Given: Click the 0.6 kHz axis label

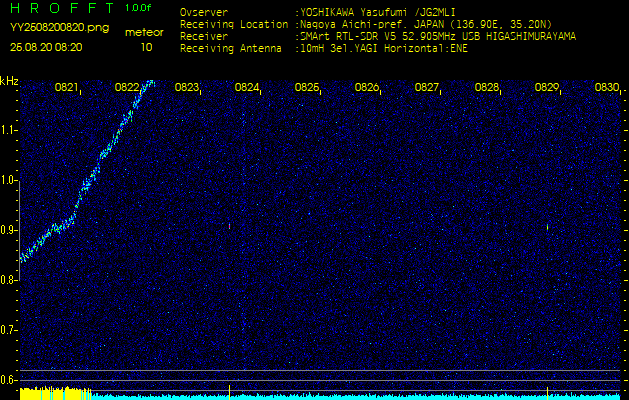Looking at the screenshot, I should 7,380.
